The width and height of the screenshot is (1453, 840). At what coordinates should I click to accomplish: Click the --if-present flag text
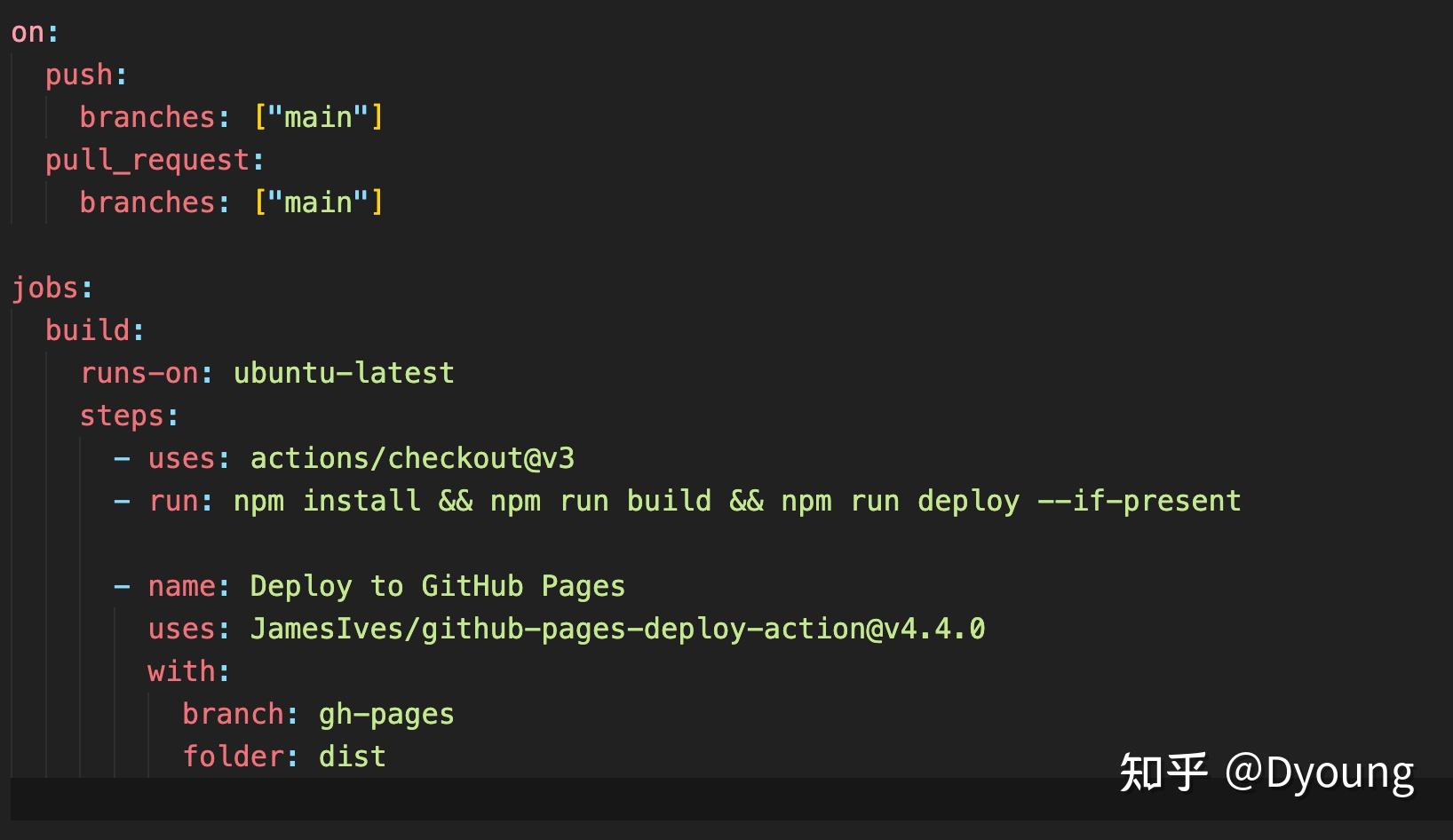point(1139,500)
